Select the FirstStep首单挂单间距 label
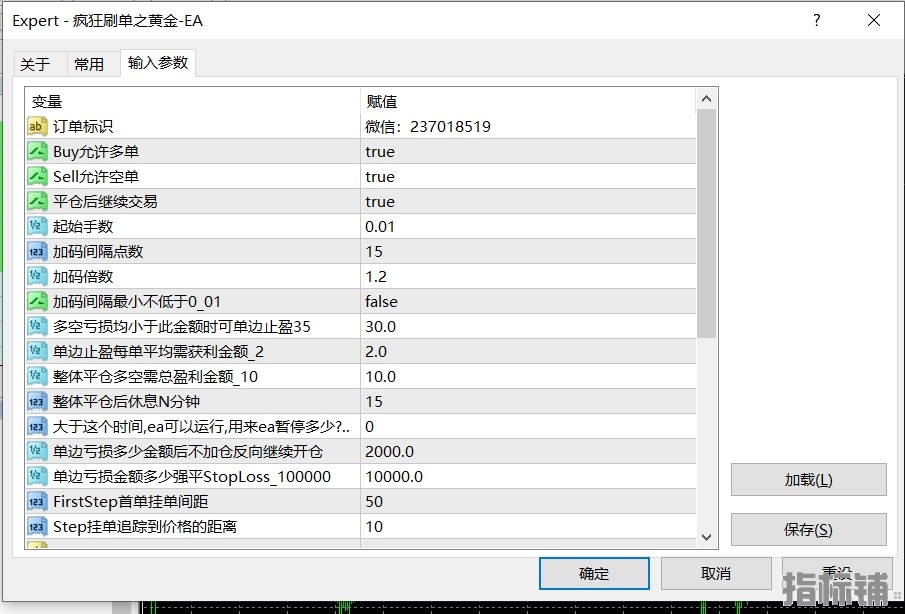 [130, 501]
